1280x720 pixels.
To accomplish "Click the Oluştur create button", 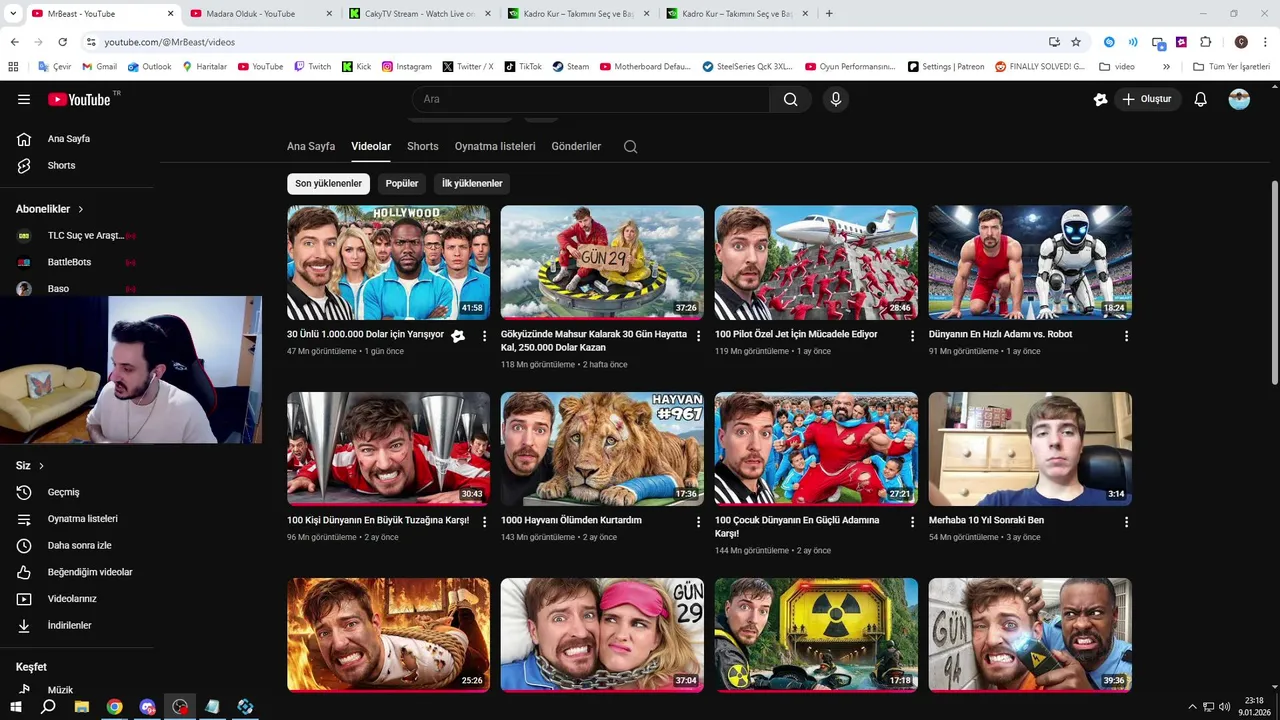I will [x=1148, y=99].
